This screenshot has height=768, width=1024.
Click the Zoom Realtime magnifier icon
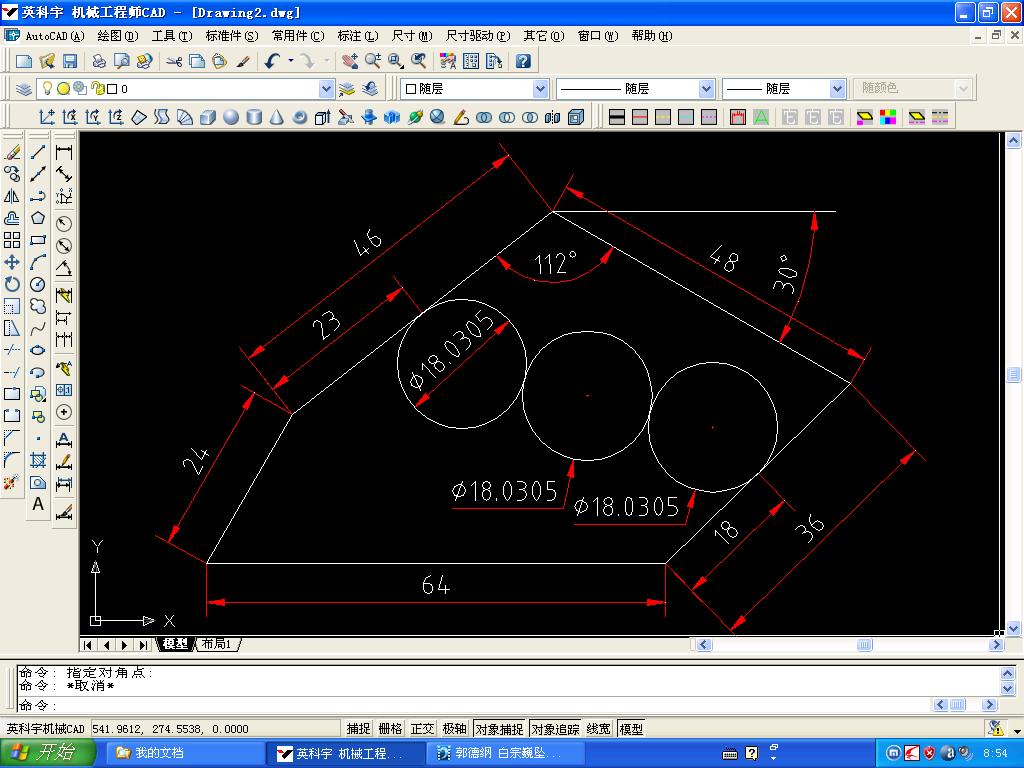(x=373, y=61)
